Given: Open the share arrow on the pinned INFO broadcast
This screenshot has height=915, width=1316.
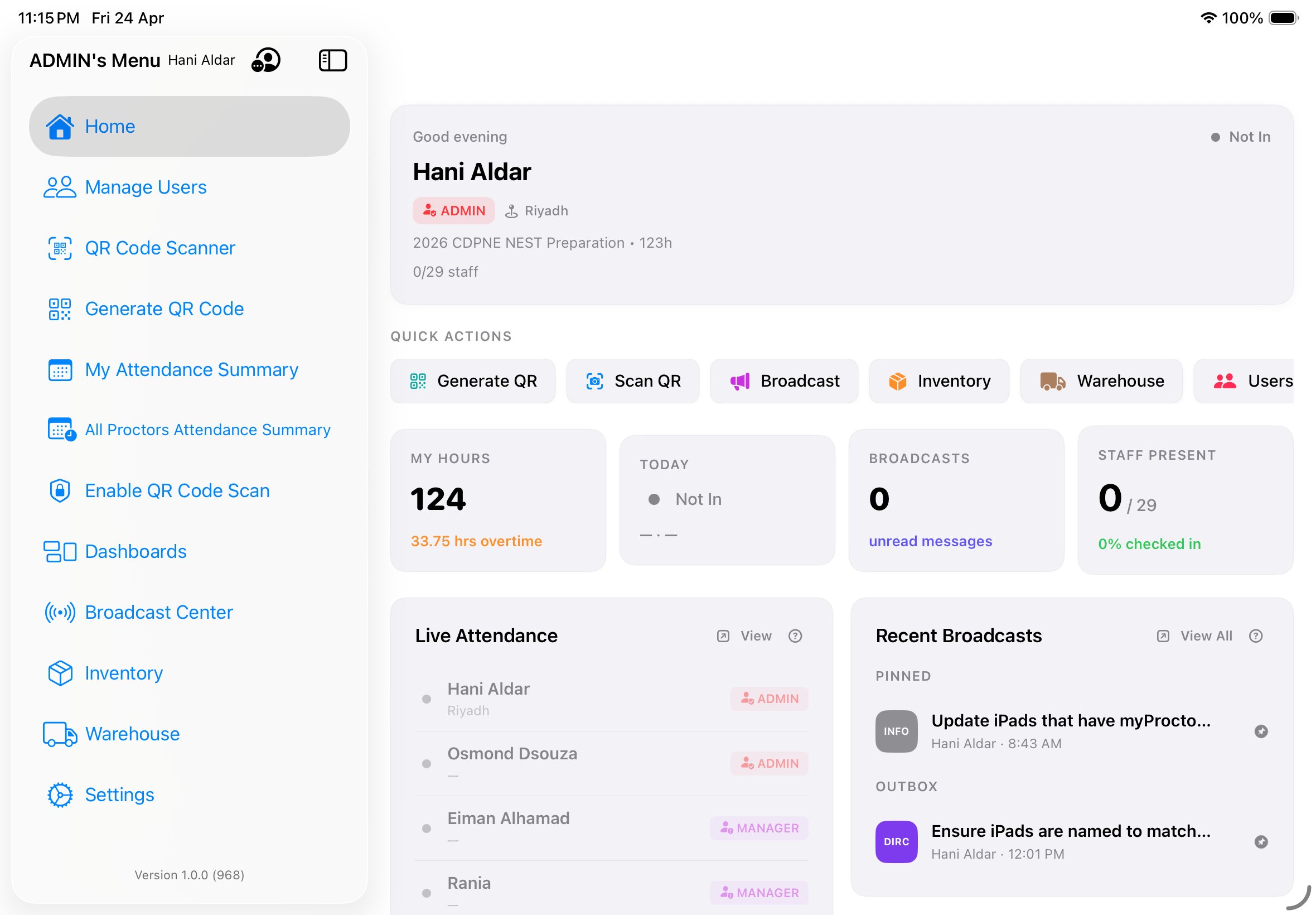Looking at the screenshot, I should 1262,731.
